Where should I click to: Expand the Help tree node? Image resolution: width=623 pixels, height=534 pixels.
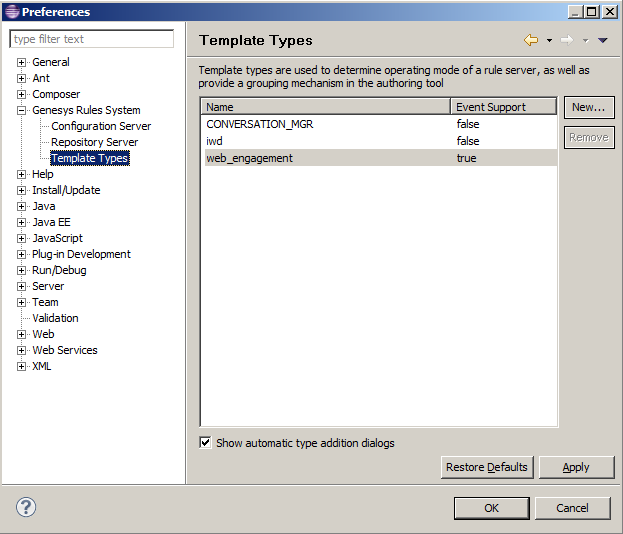(21, 174)
